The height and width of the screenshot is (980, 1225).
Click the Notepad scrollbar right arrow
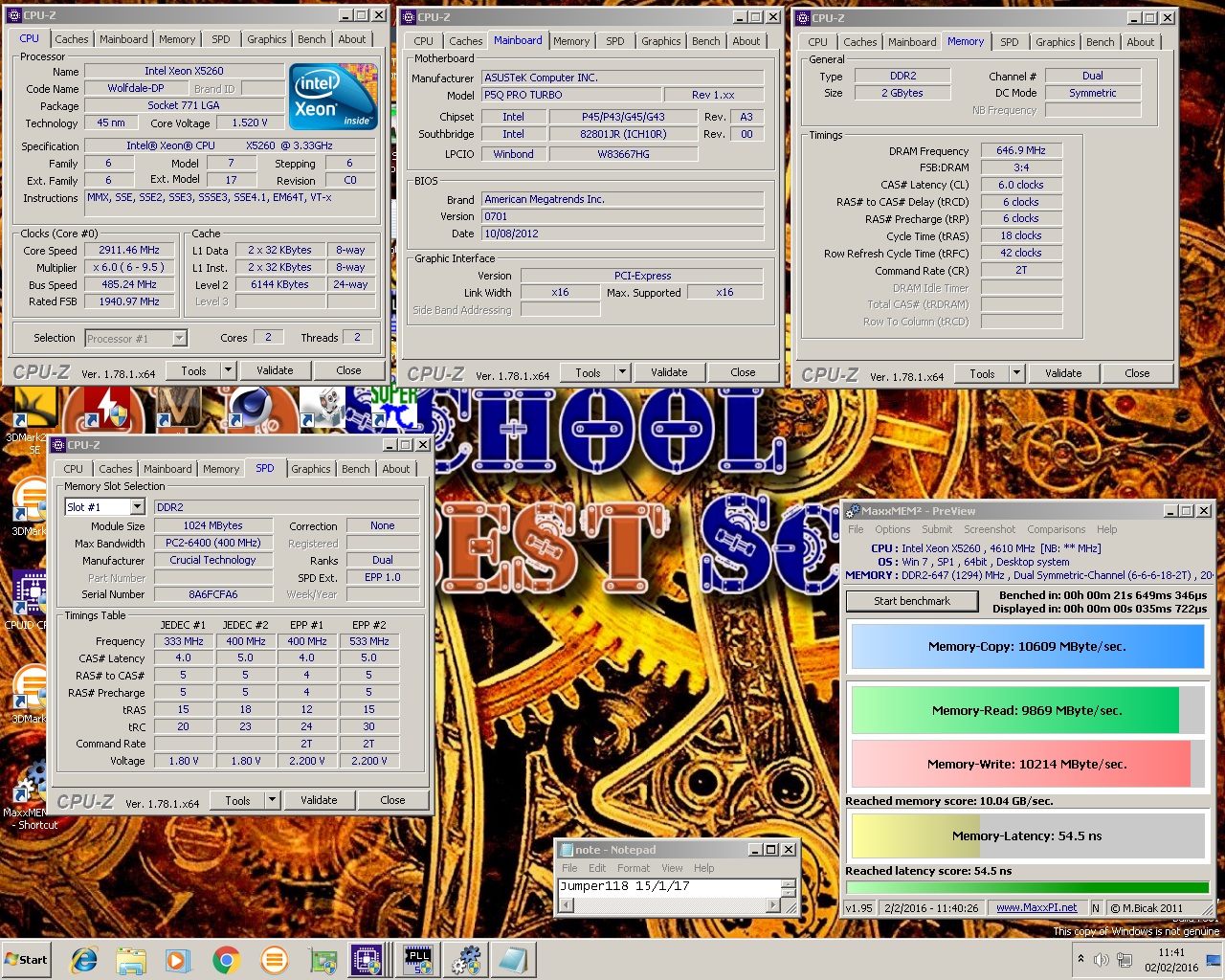pyautogui.click(x=773, y=905)
